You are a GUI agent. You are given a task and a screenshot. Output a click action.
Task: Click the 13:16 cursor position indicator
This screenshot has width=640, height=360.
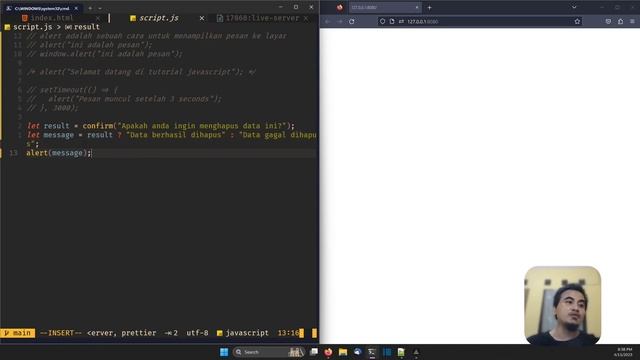pos(288,333)
